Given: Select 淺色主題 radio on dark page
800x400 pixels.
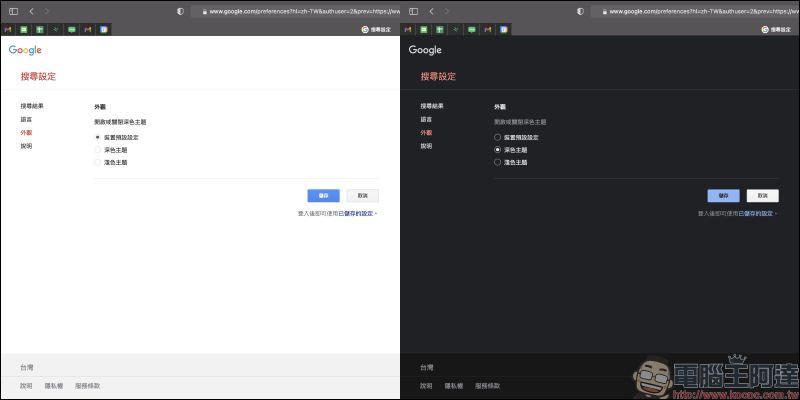Looking at the screenshot, I should [497, 162].
